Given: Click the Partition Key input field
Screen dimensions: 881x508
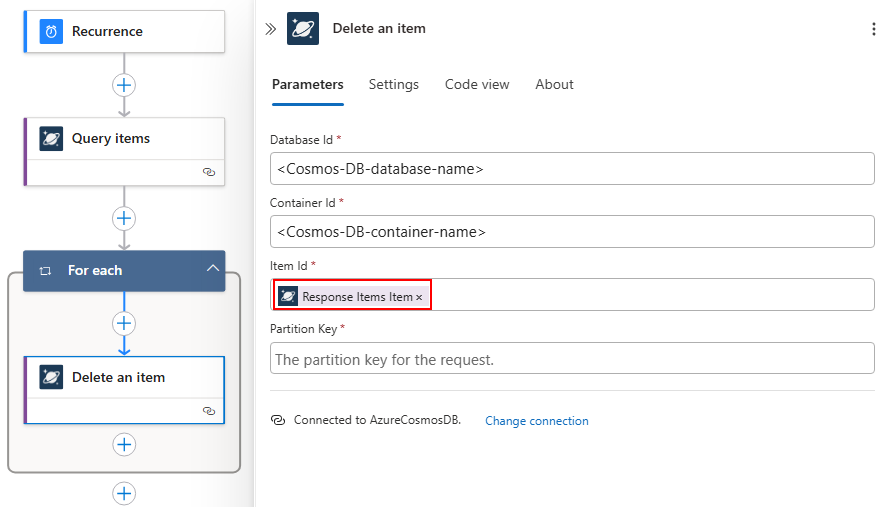Looking at the screenshot, I should tap(572, 359).
